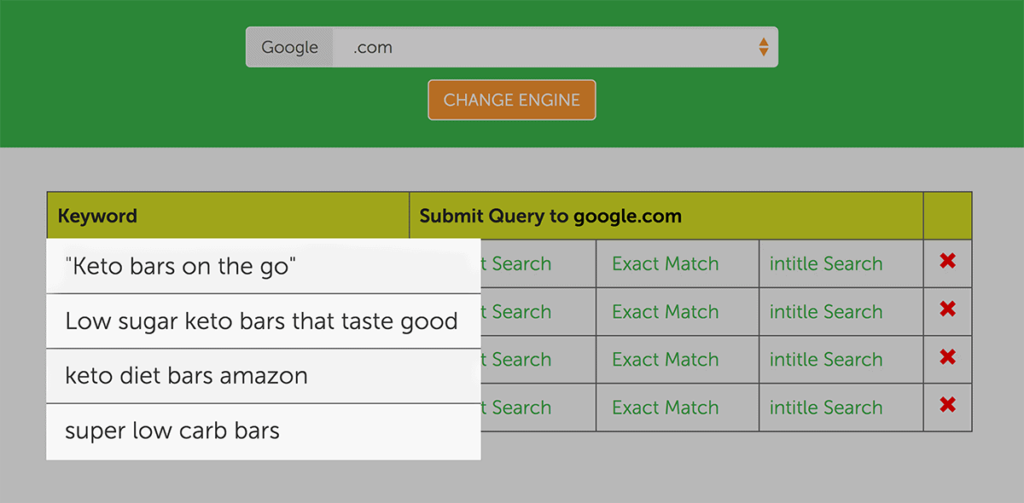Delete the "Keto bars on the go" row

coord(947,262)
